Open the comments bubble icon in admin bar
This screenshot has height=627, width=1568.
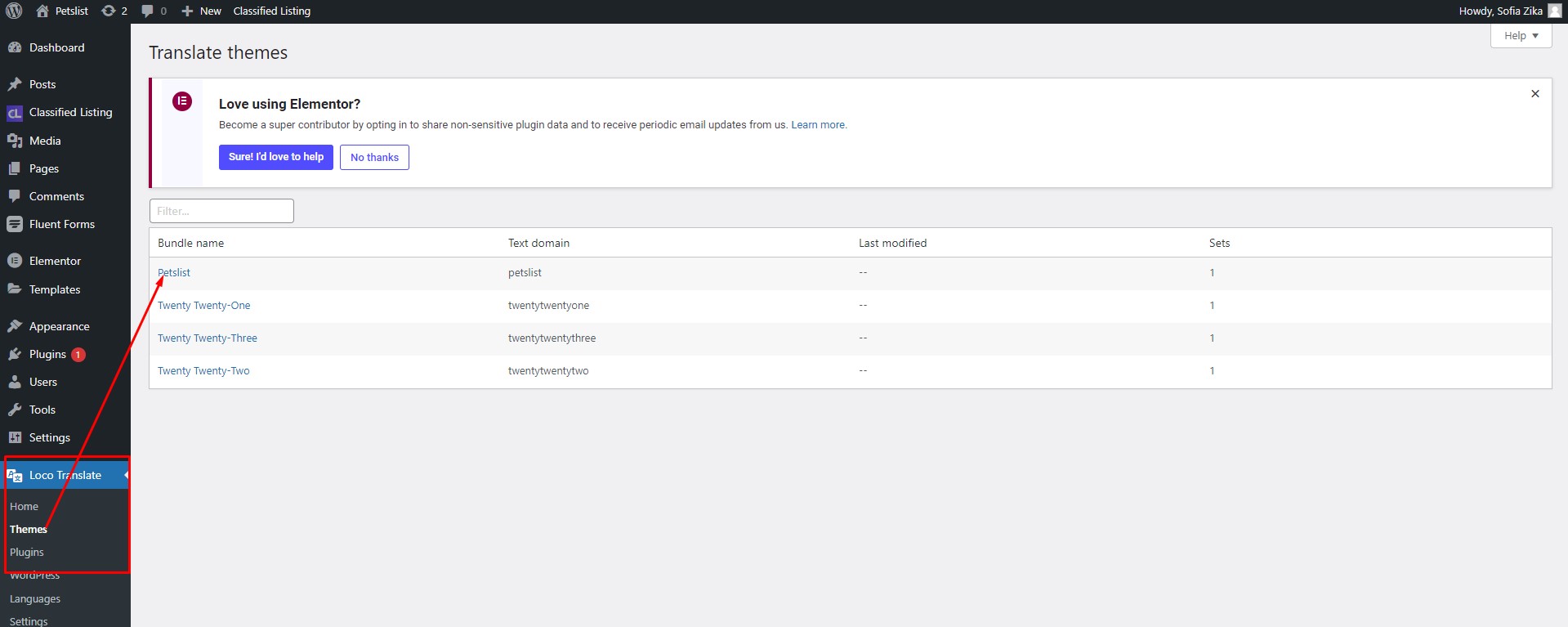point(147,11)
